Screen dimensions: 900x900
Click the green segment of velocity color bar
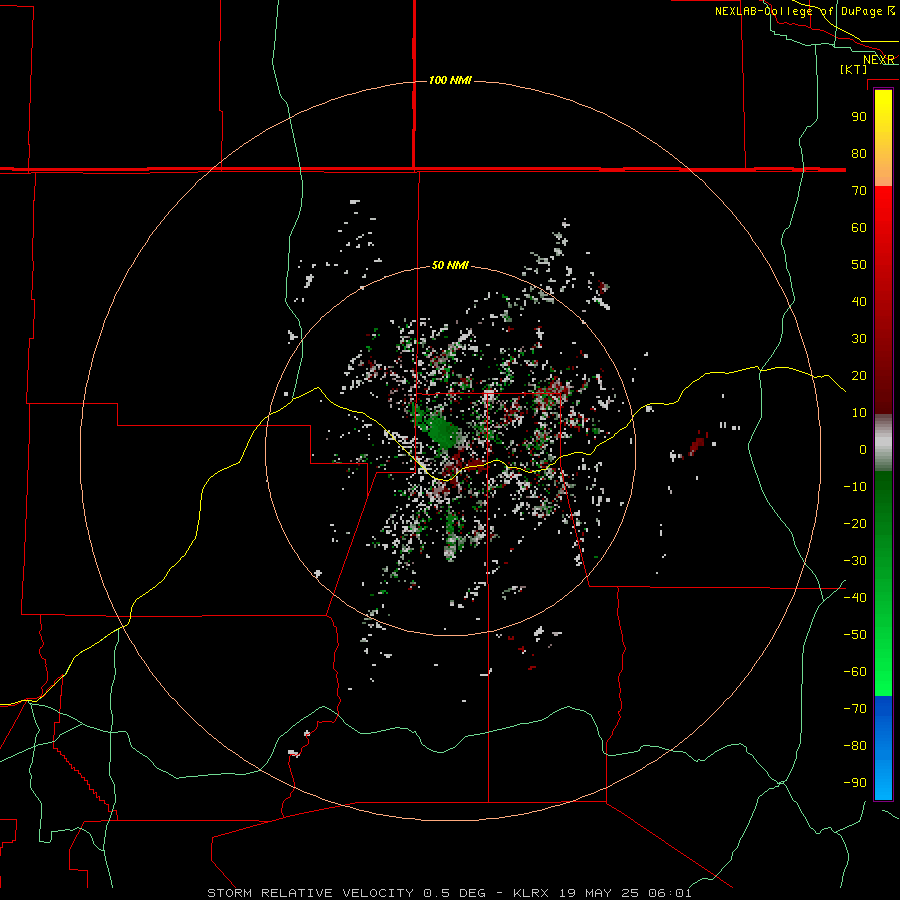coord(883,583)
